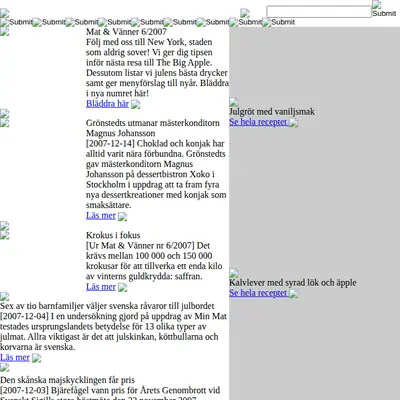Click the Mat & Vänner 6/2007 cover thumbnail
Image resolution: width=400 pixels, height=400 pixels.
(5, 31)
